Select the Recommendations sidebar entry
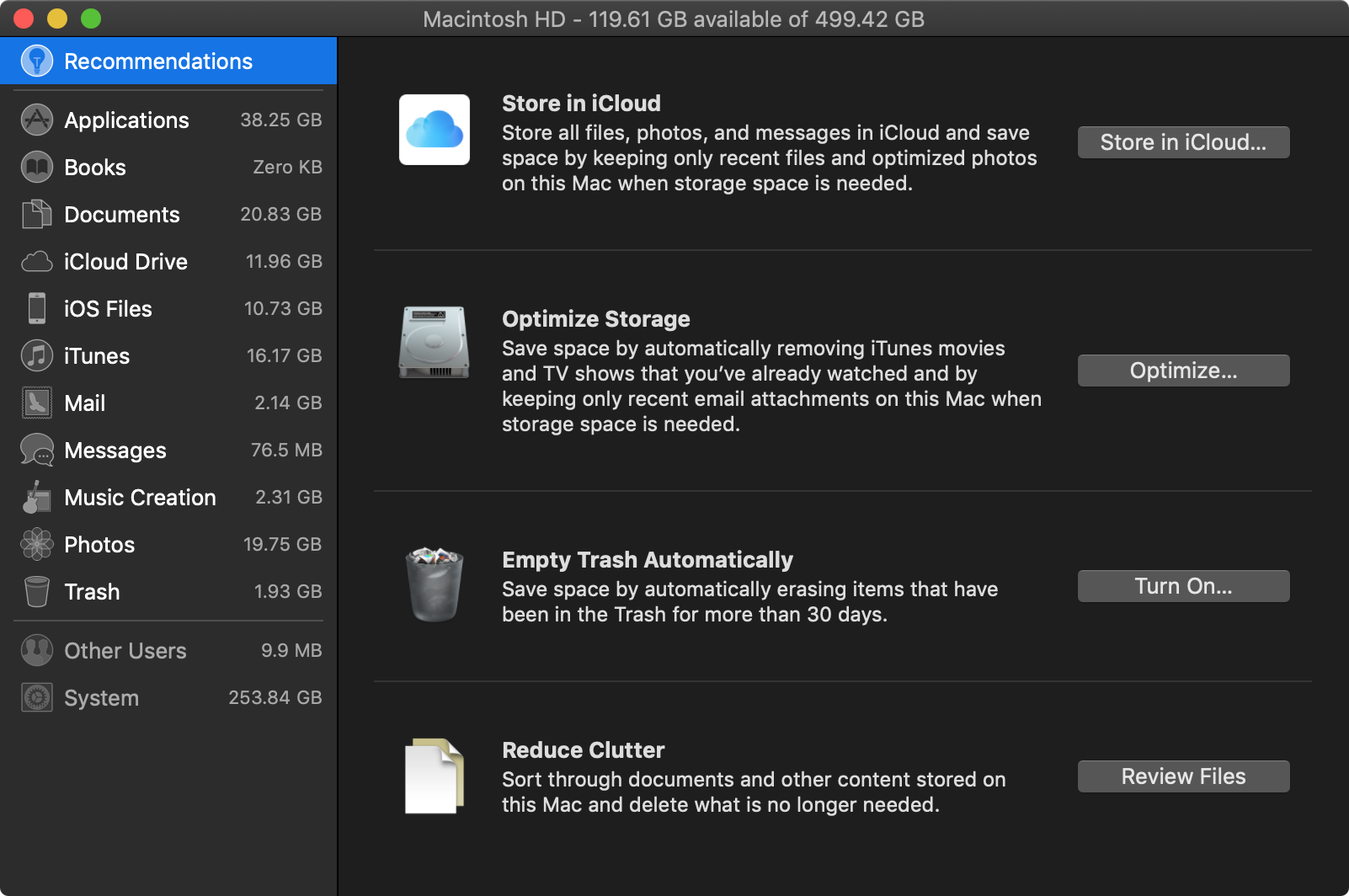The image size is (1349, 896). click(168, 61)
